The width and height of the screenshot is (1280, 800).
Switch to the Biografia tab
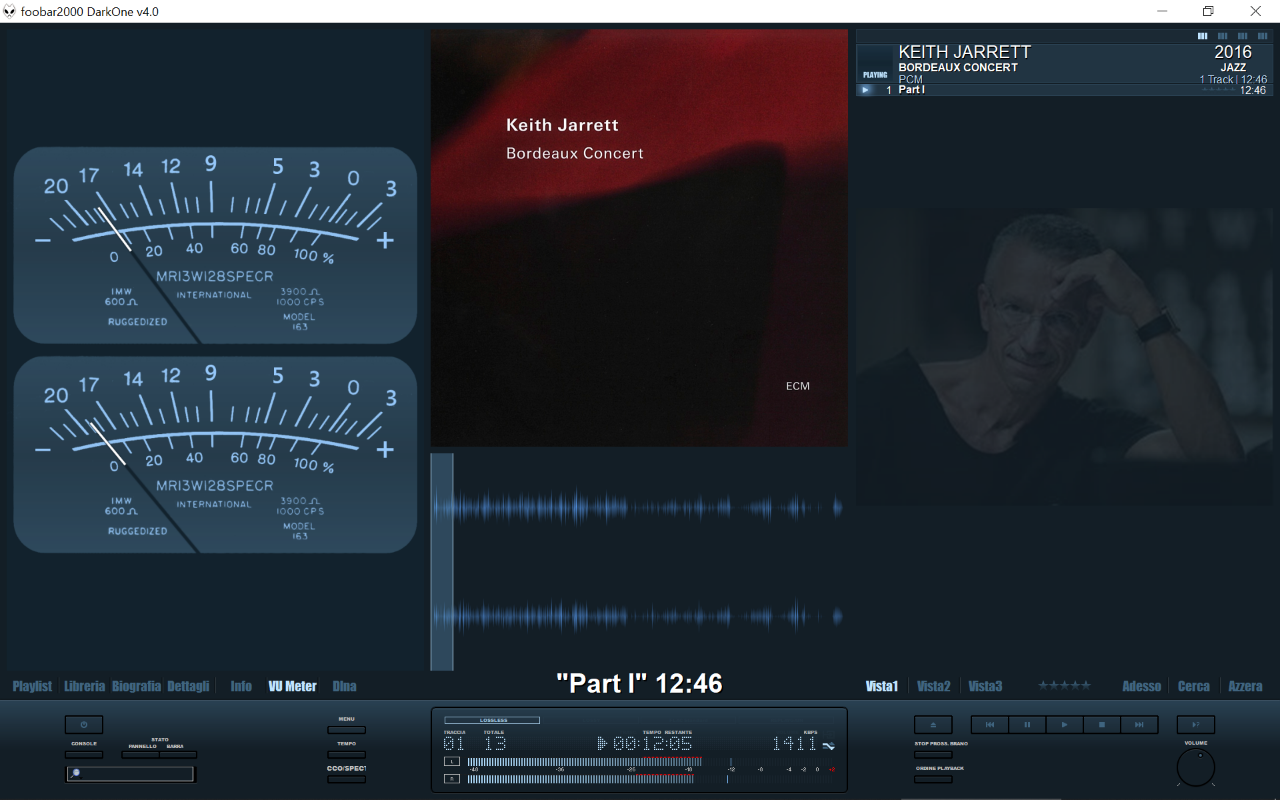tap(136, 686)
